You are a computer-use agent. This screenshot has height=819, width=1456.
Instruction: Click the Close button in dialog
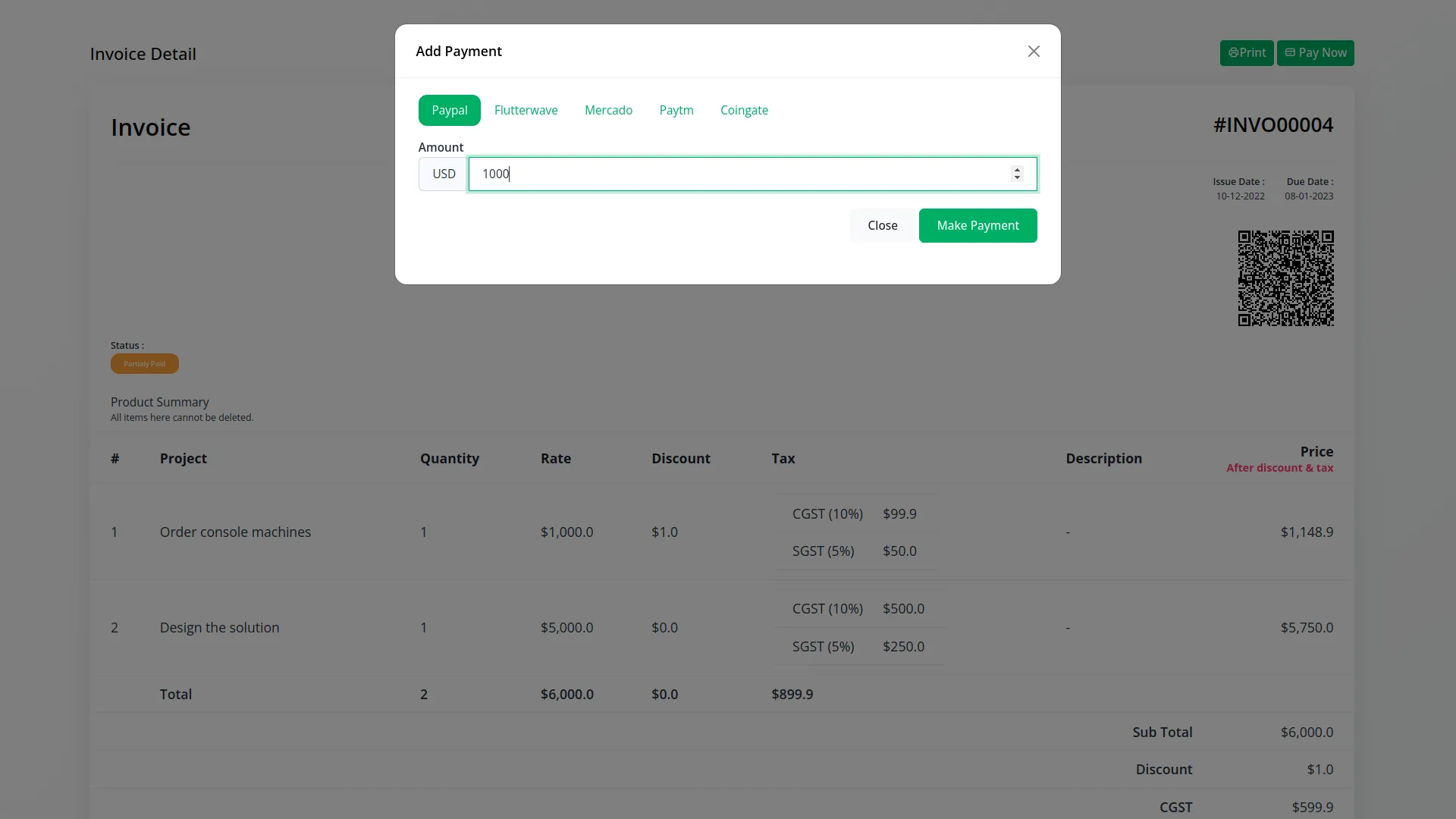click(882, 225)
